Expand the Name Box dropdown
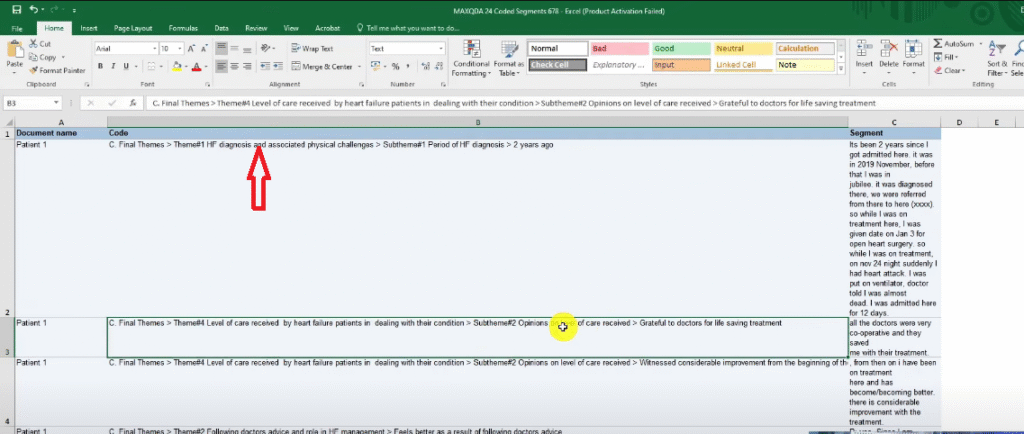Screen dimensions: 1024x434 tap(57, 102)
